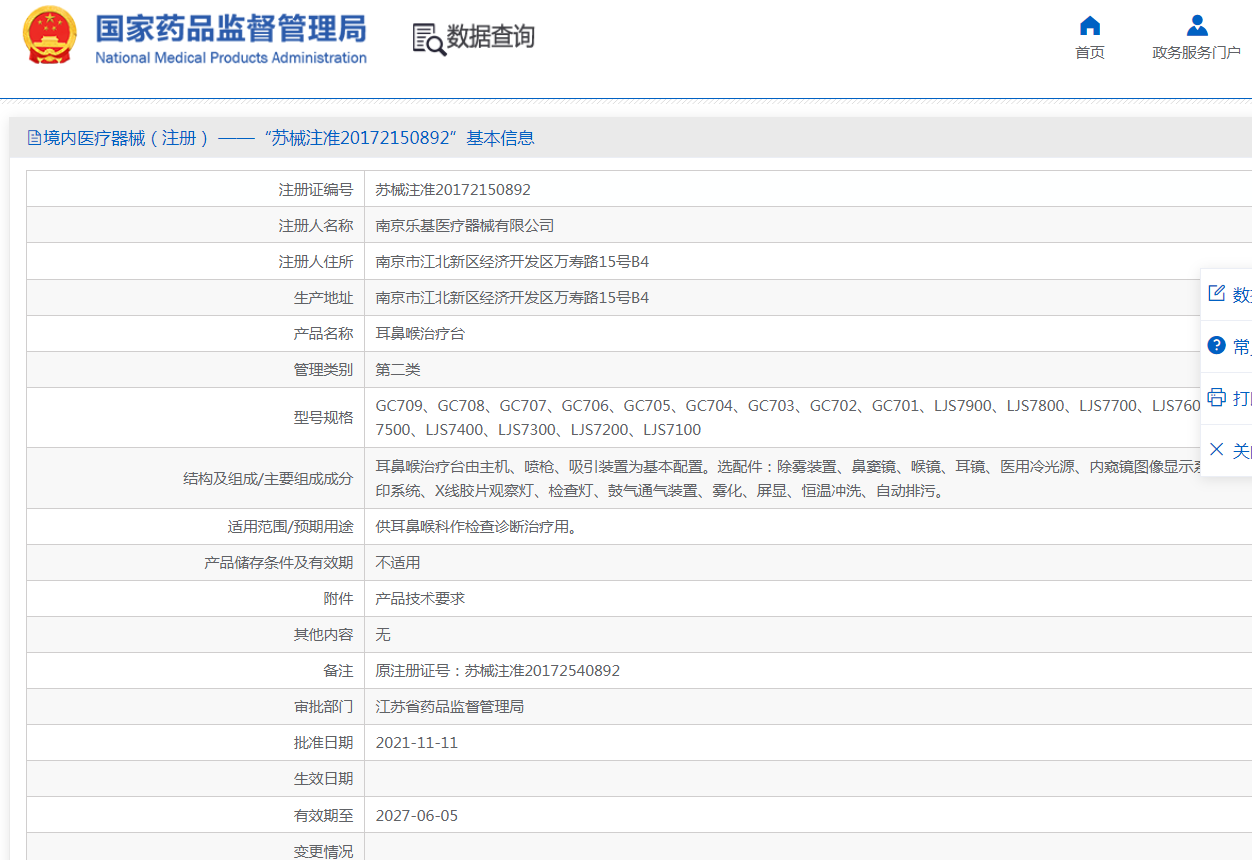This screenshot has width=1252, height=860.
Task: Click 江苏省药品监督管理局 approval department
Action: (449, 706)
